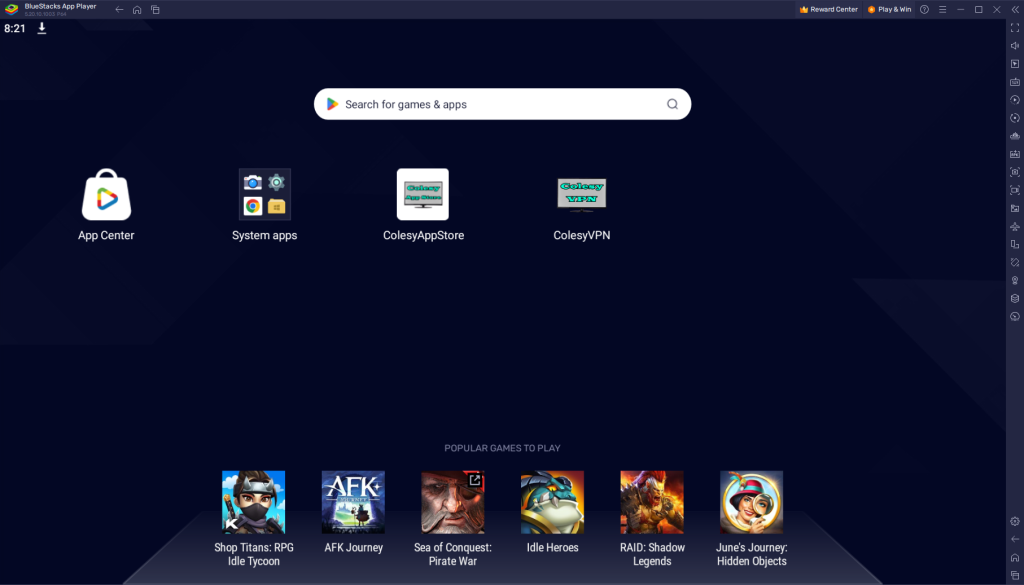Click the Search for games & apps field
The image size is (1024, 585).
pos(502,104)
